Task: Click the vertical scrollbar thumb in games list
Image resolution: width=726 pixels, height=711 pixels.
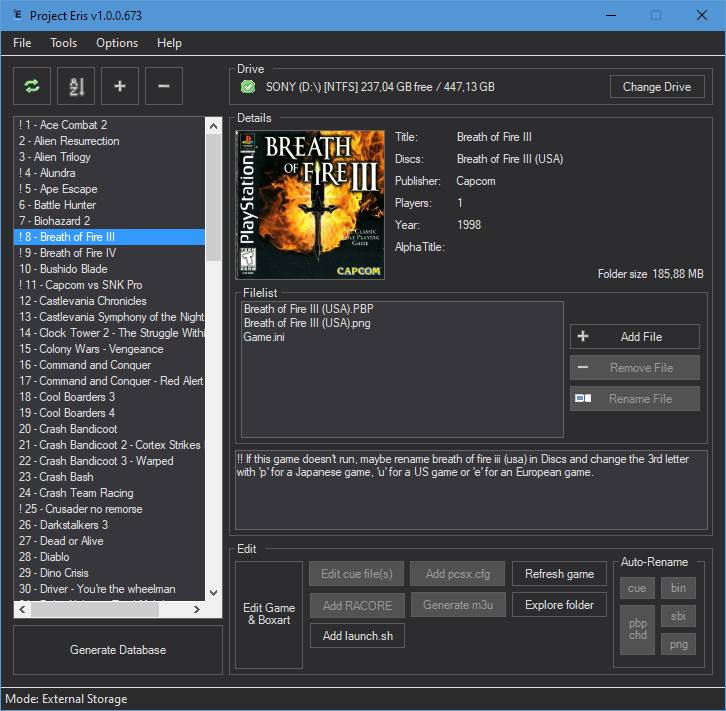Action: coord(213,198)
